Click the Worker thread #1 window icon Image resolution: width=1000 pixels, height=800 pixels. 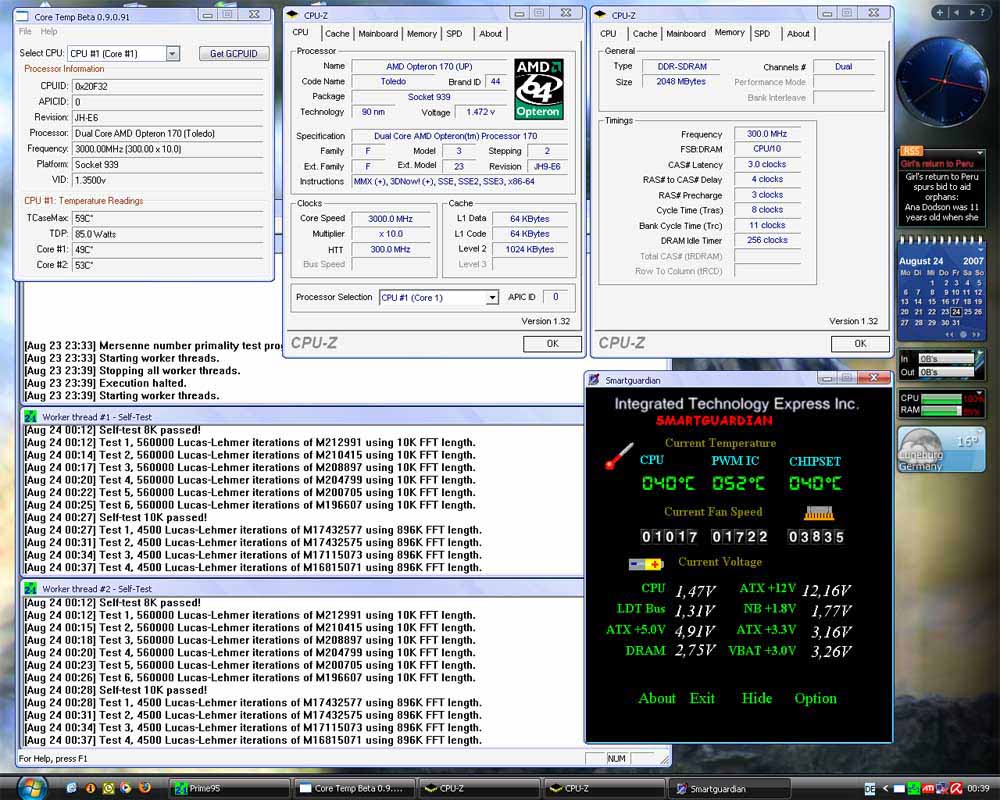(30, 417)
